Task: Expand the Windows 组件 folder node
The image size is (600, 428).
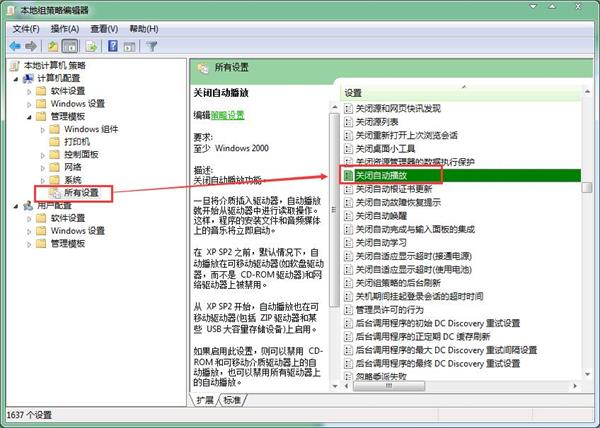Action: pyautogui.click(x=42, y=130)
